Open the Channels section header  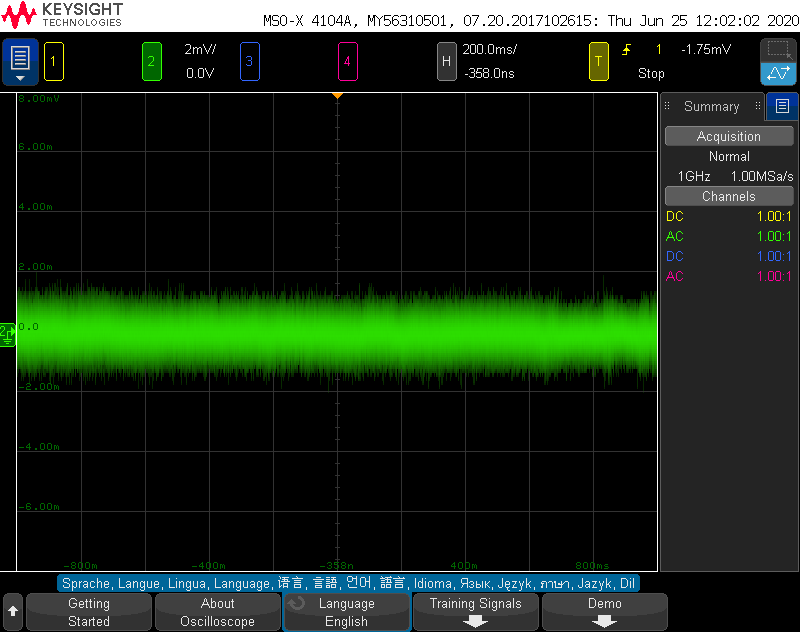729,196
